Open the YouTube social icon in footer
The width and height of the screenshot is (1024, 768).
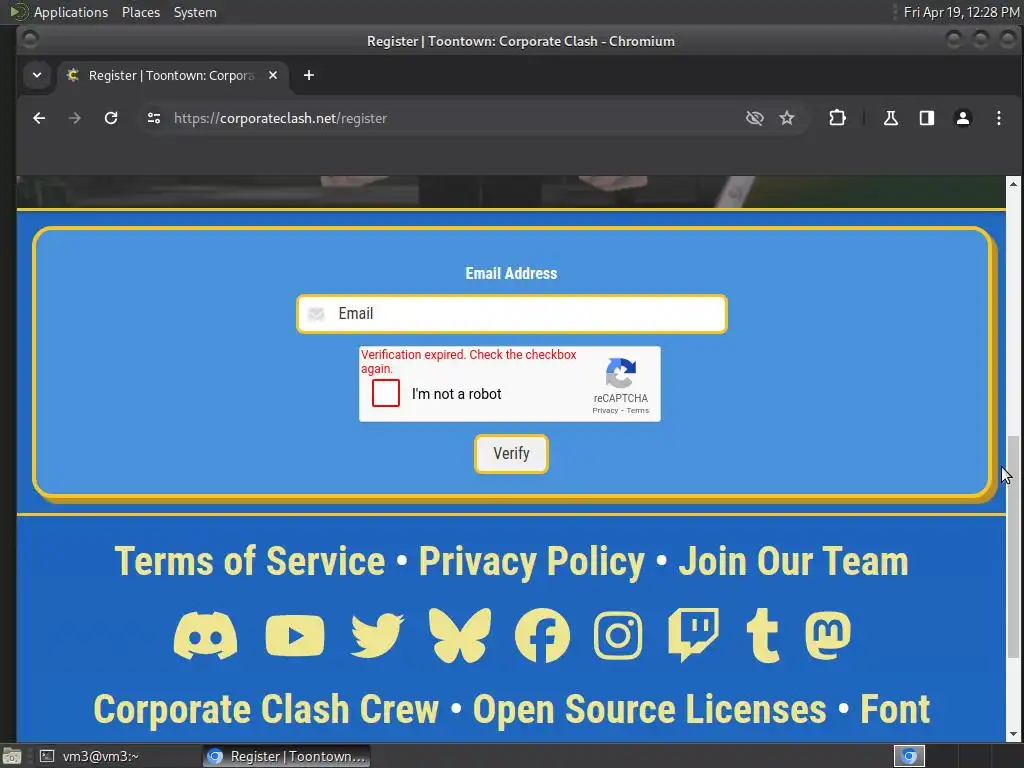point(295,635)
